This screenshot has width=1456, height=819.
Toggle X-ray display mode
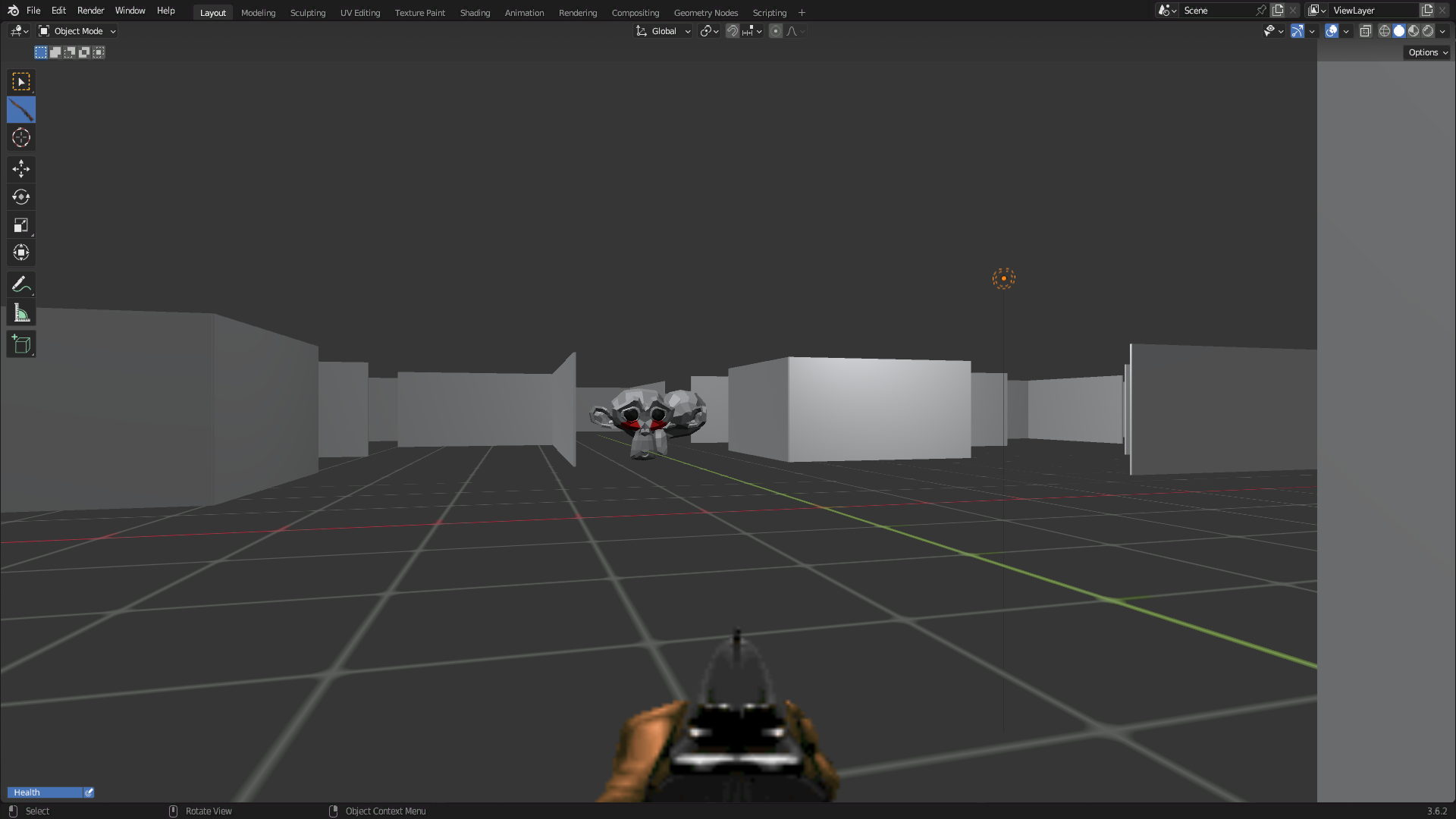(x=1365, y=31)
